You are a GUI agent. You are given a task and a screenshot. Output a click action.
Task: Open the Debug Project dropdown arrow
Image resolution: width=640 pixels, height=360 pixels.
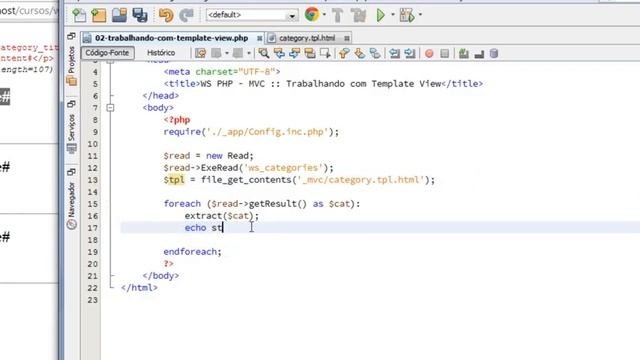tap(420, 15)
